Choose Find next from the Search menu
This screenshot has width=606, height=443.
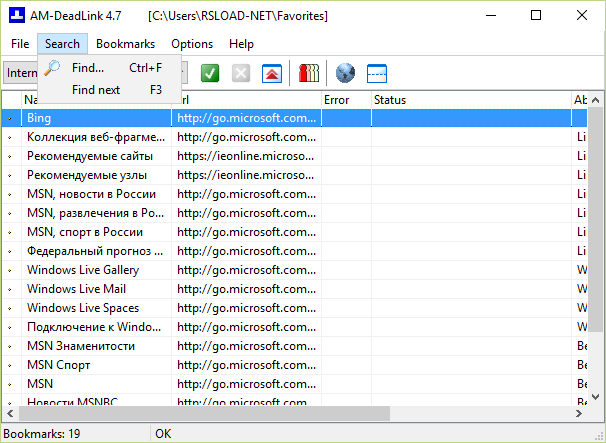109,90
